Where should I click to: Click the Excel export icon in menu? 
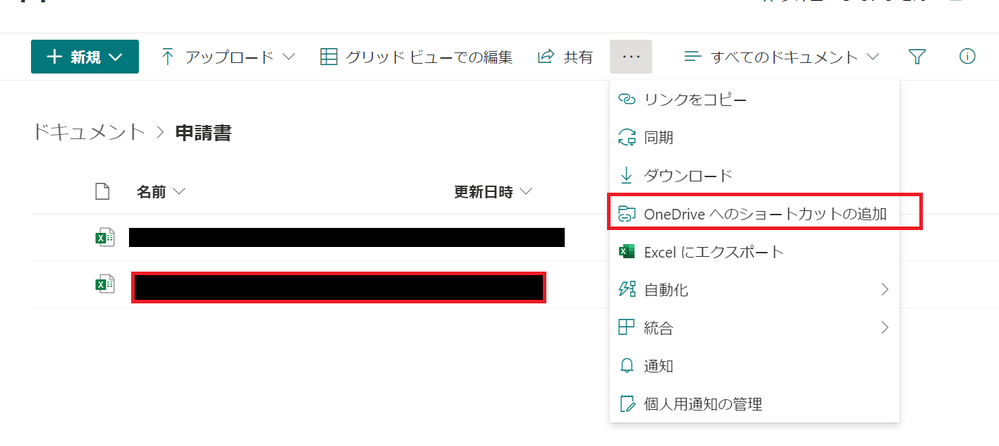(x=627, y=252)
